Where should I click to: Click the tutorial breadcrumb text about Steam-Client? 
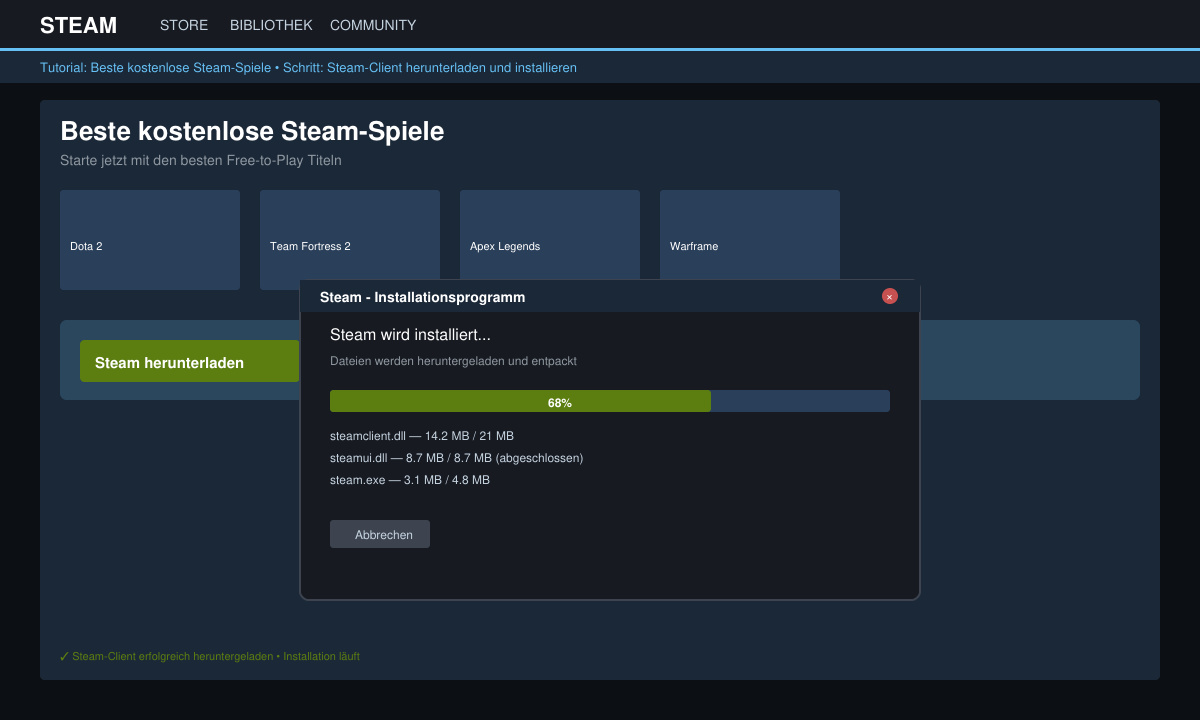[308, 68]
